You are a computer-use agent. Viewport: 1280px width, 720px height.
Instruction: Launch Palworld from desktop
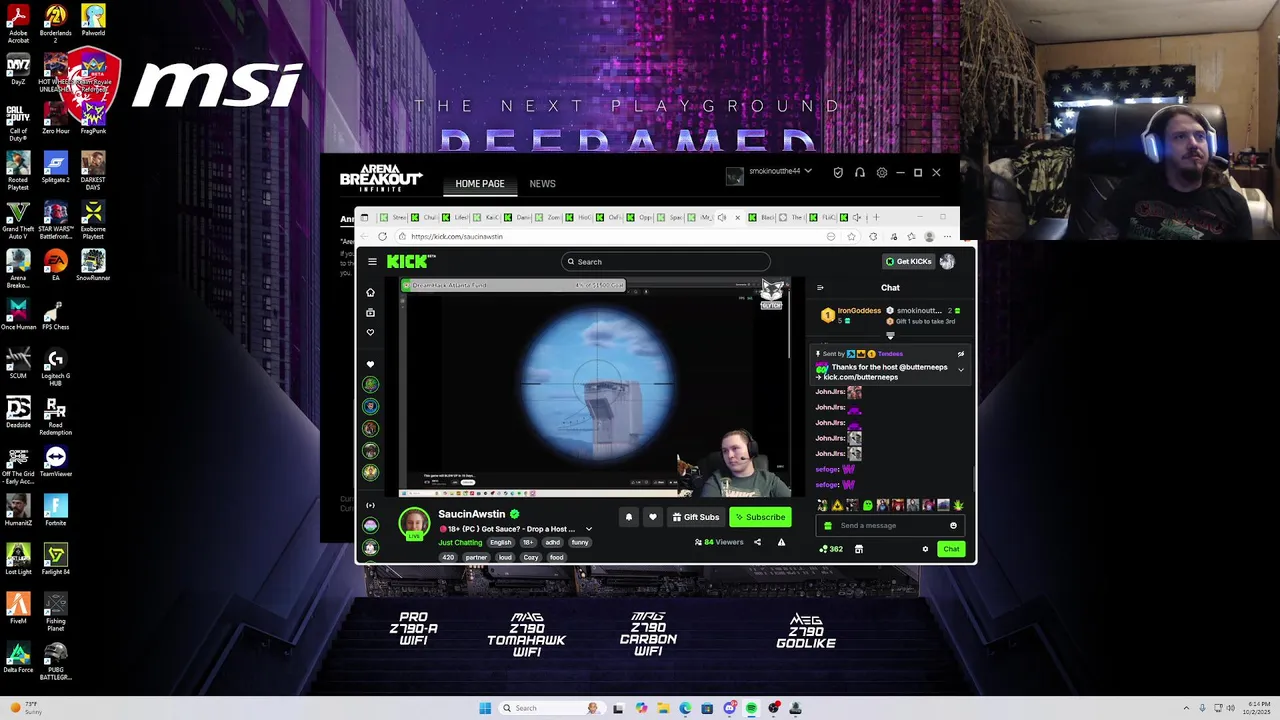pos(93,19)
